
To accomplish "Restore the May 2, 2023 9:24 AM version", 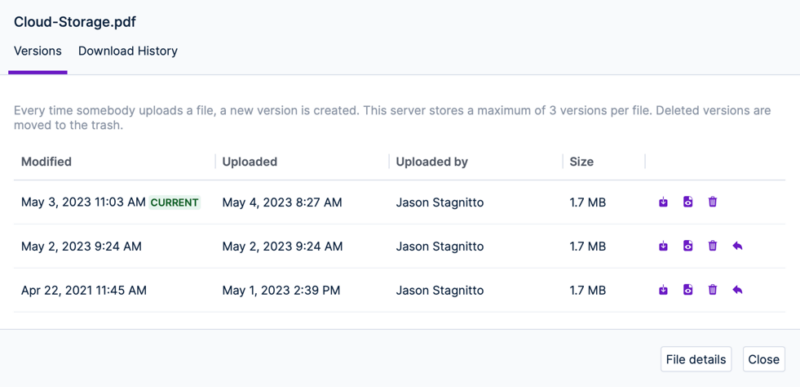I will (737, 246).
